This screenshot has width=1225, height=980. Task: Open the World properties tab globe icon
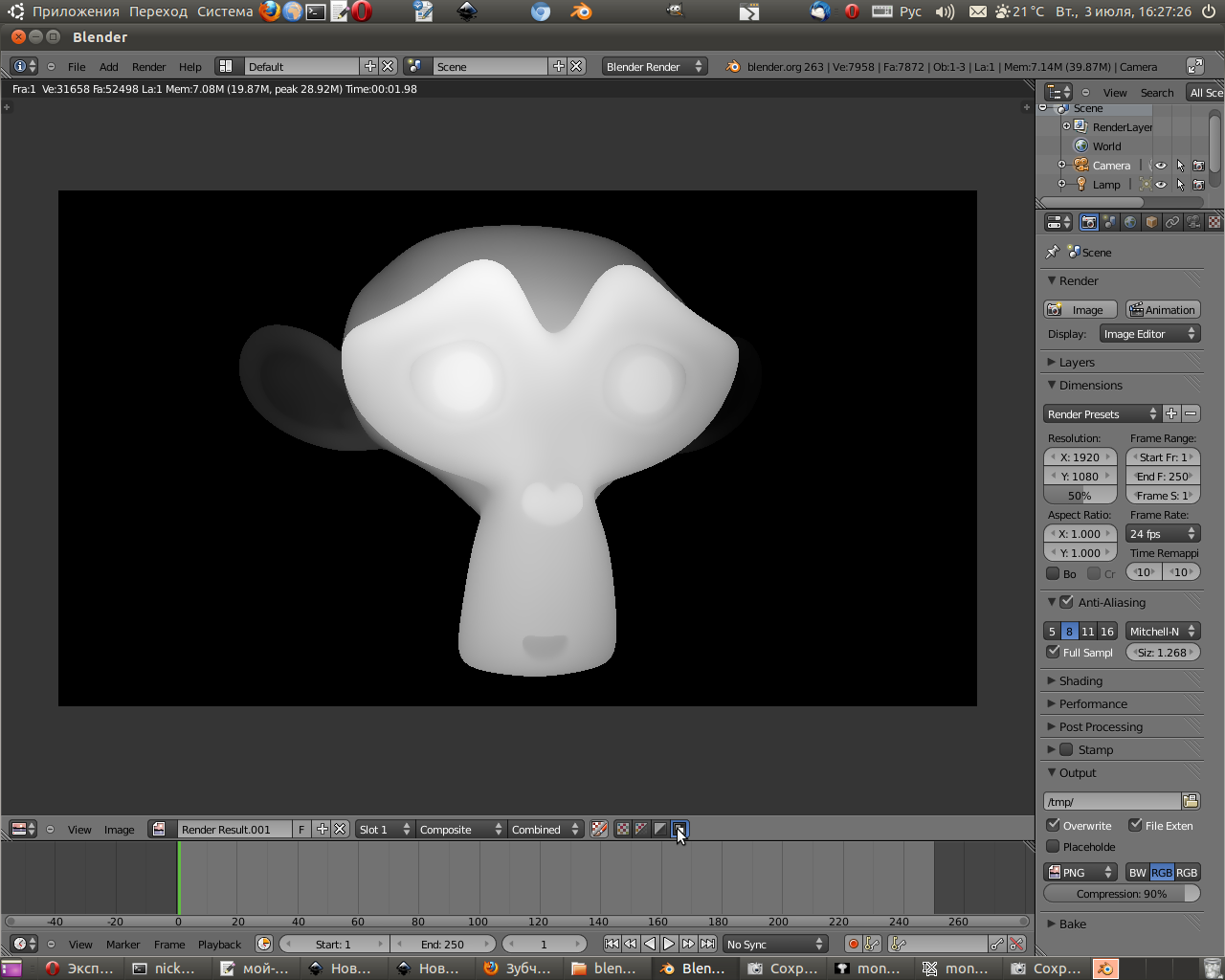pyautogui.click(x=1130, y=222)
